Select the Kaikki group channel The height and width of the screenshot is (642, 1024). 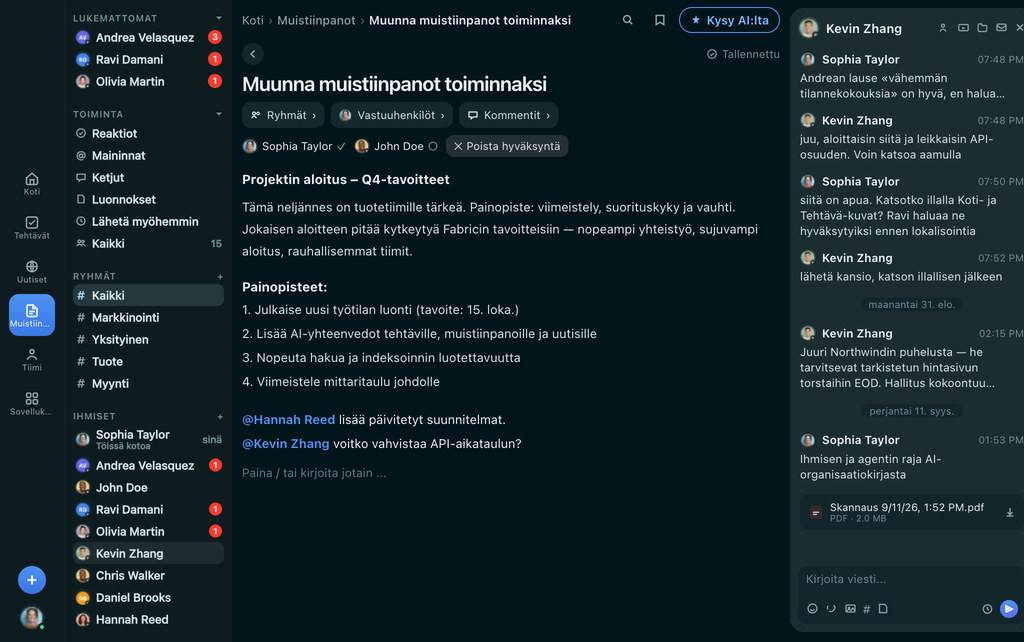pyautogui.click(x=148, y=295)
